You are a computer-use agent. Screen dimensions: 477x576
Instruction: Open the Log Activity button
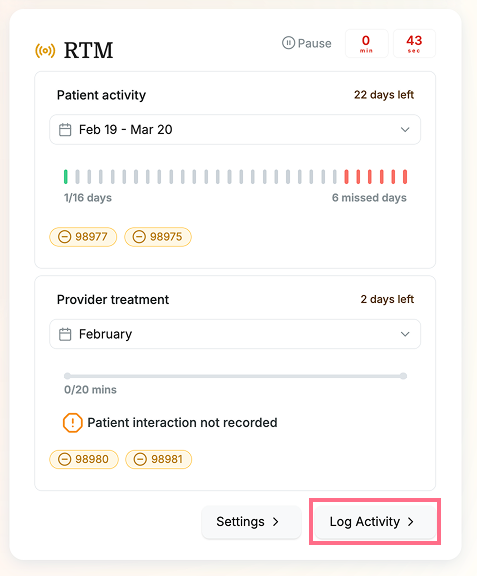tap(375, 522)
